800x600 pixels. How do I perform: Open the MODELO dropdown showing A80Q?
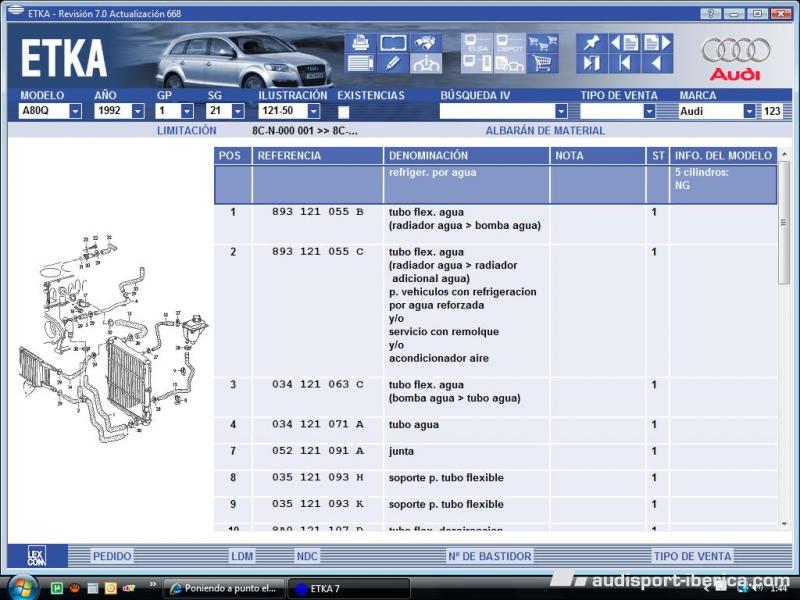pos(75,111)
